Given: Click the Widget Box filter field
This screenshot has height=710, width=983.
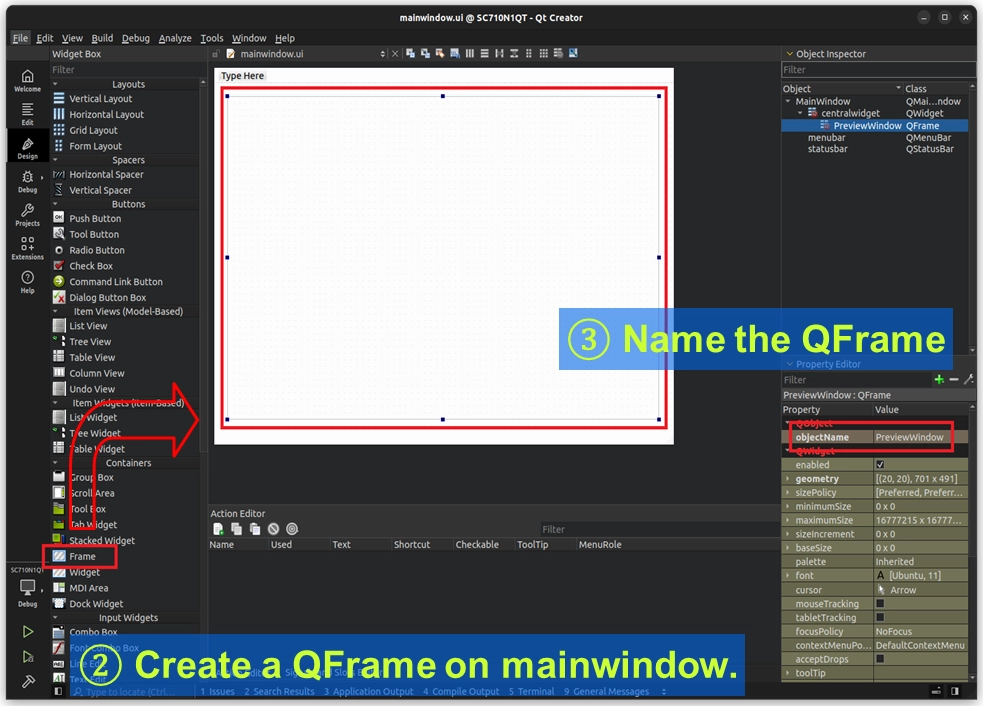Looking at the screenshot, I should 125,70.
